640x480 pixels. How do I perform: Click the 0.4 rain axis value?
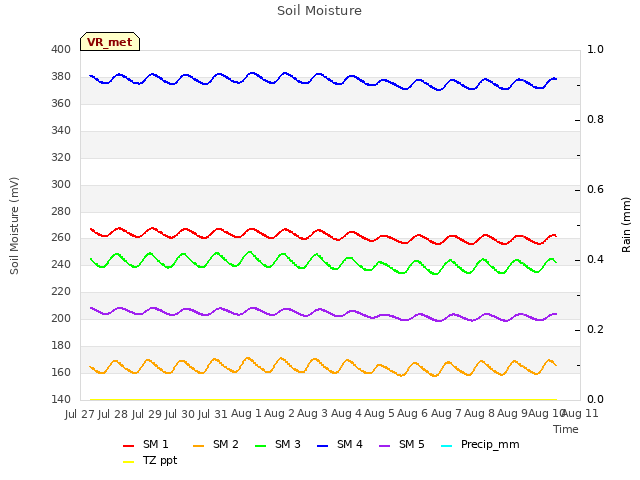tap(595, 260)
